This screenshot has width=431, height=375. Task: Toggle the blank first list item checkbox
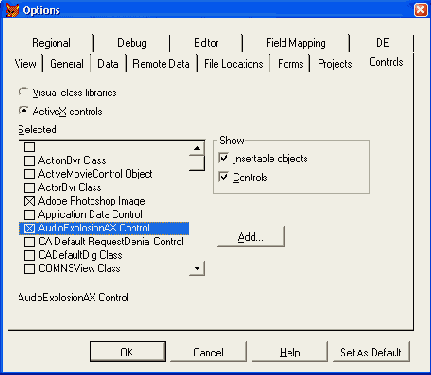tap(29, 147)
